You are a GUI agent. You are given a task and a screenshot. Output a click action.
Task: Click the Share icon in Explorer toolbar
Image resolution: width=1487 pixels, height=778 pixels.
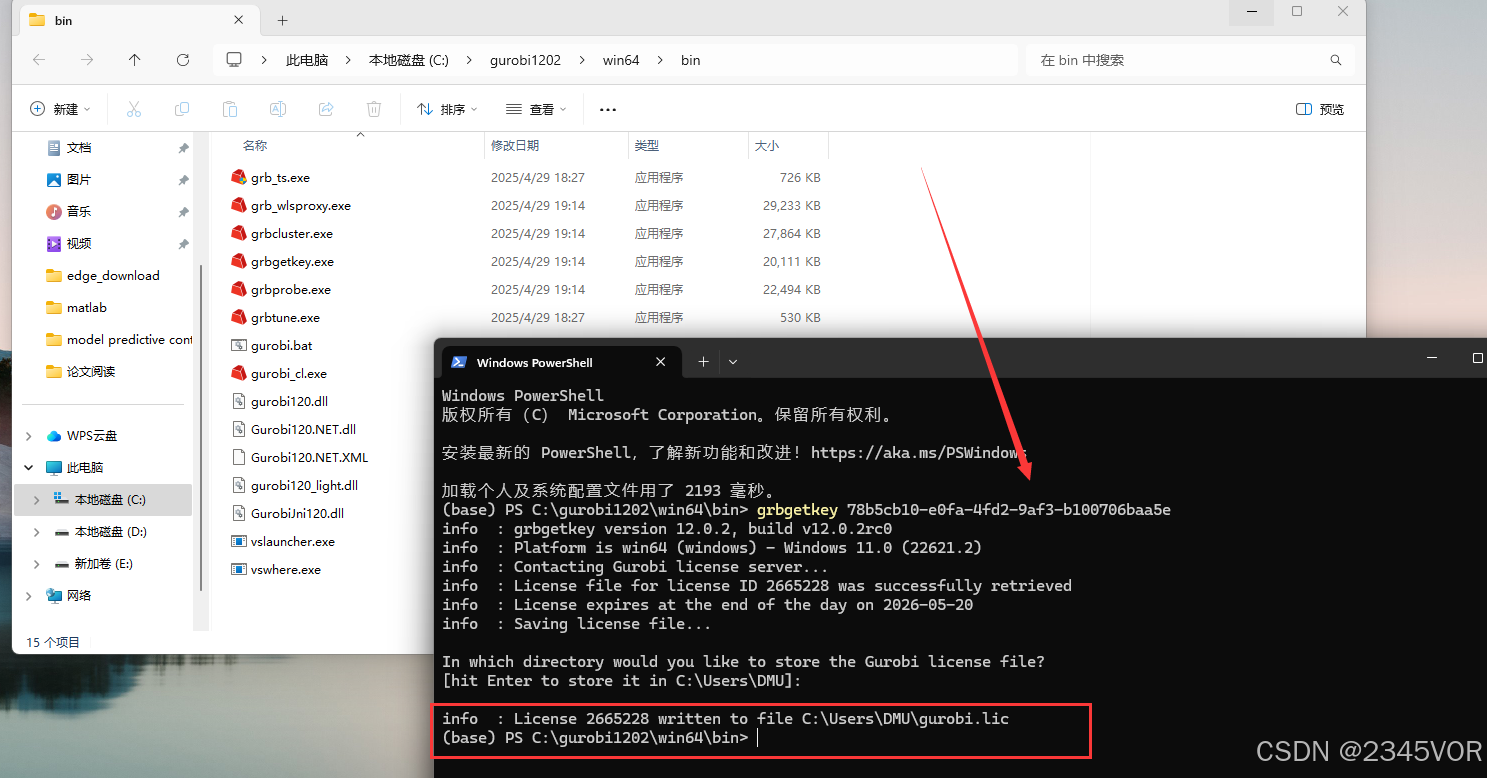(326, 109)
